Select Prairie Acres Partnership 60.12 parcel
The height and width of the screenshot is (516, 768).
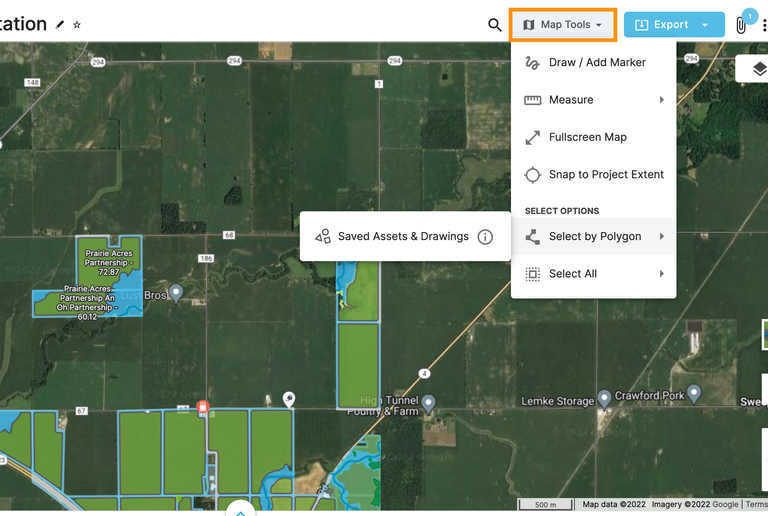click(87, 304)
